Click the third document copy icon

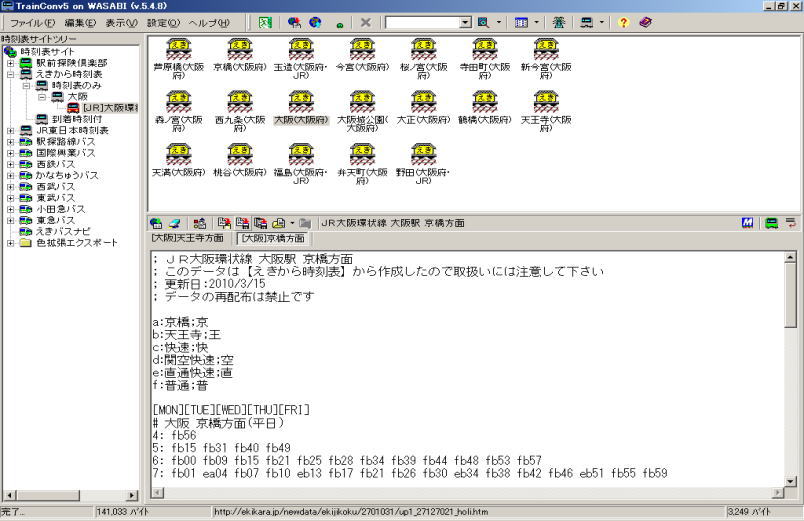coord(260,223)
